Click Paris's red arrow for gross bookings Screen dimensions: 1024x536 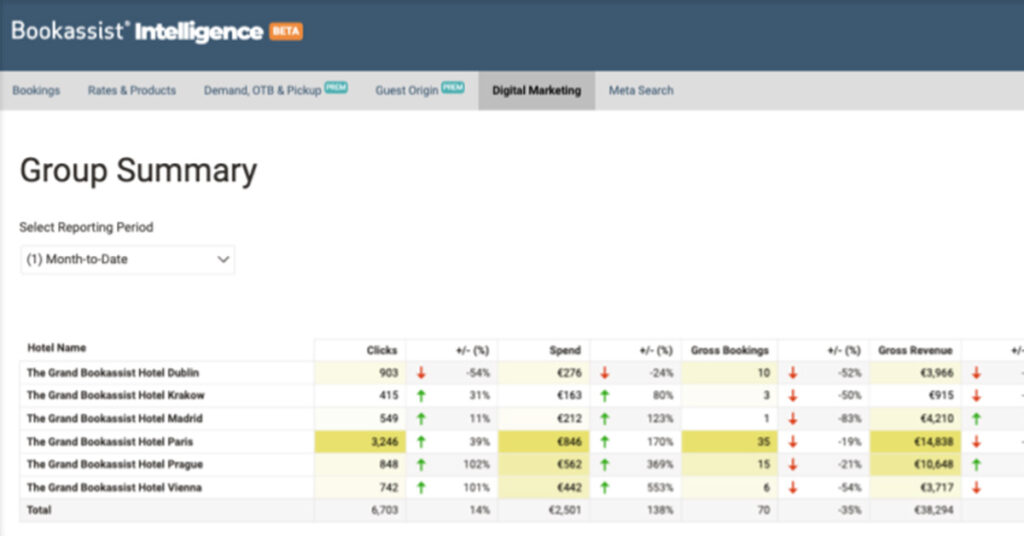pyautogui.click(x=793, y=442)
